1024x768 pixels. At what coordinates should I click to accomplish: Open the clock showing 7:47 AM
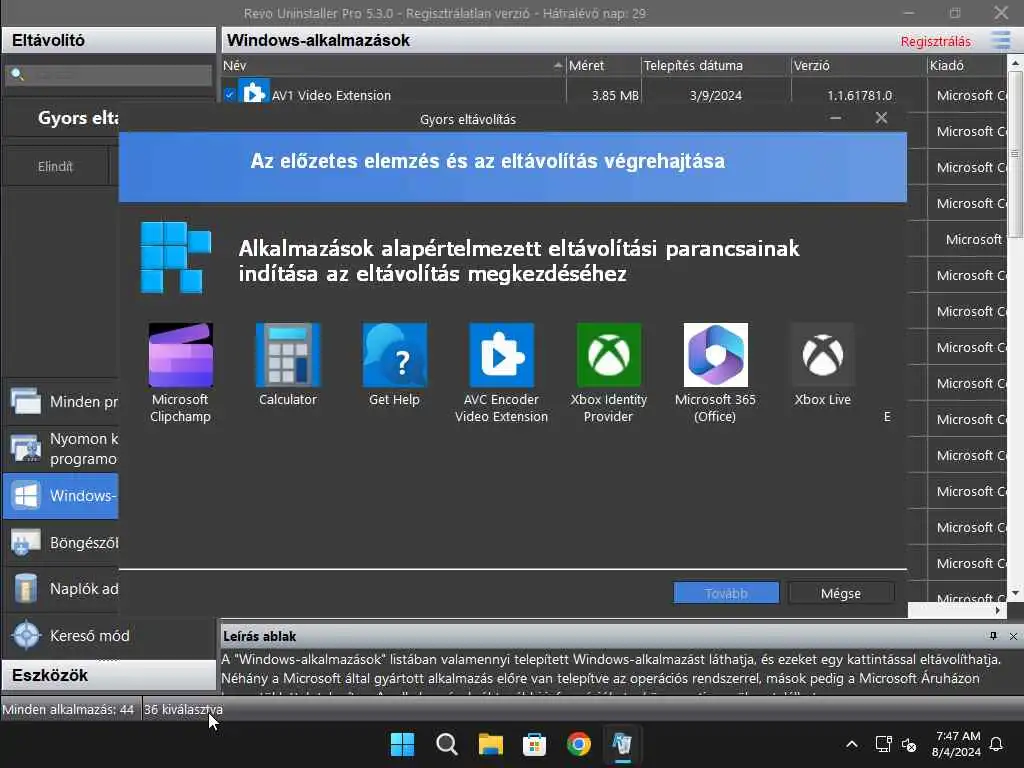pos(956,744)
